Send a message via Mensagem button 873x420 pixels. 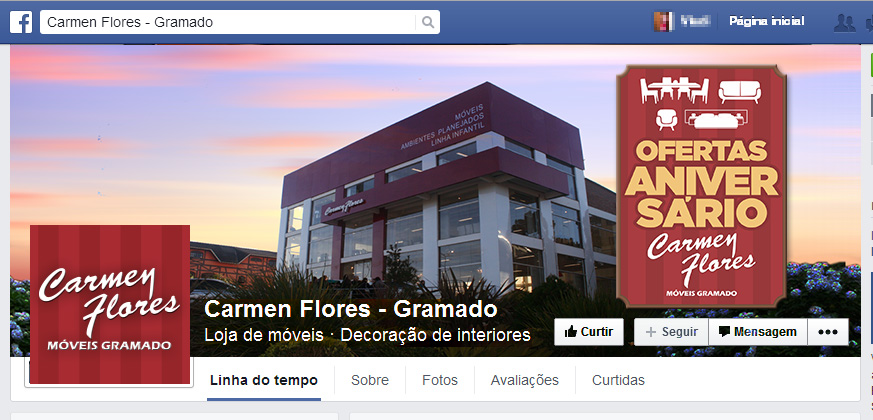(x=758, y=332)
